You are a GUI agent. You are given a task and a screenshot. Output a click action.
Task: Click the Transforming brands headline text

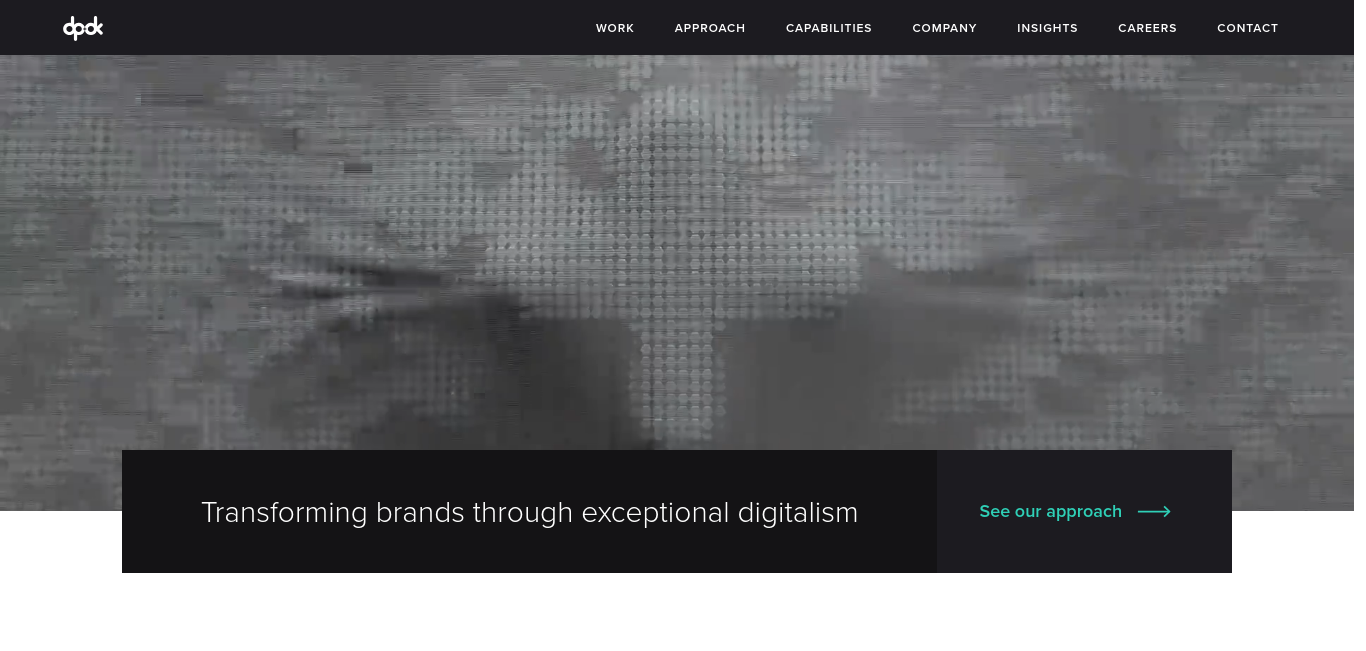(x=529, y=513)
